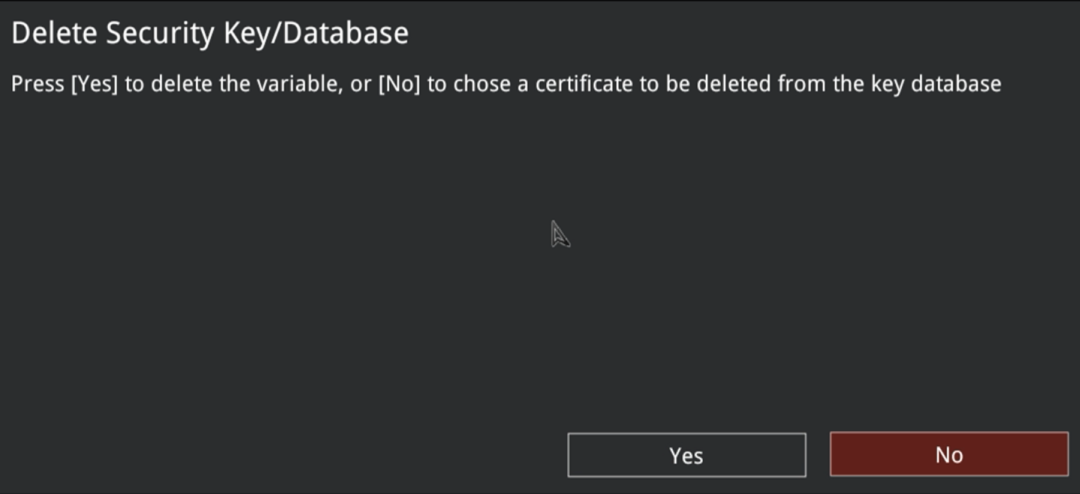This screenshot has height=494, width=1080.
Task: Click the Yes button
Action: (686, 455)
